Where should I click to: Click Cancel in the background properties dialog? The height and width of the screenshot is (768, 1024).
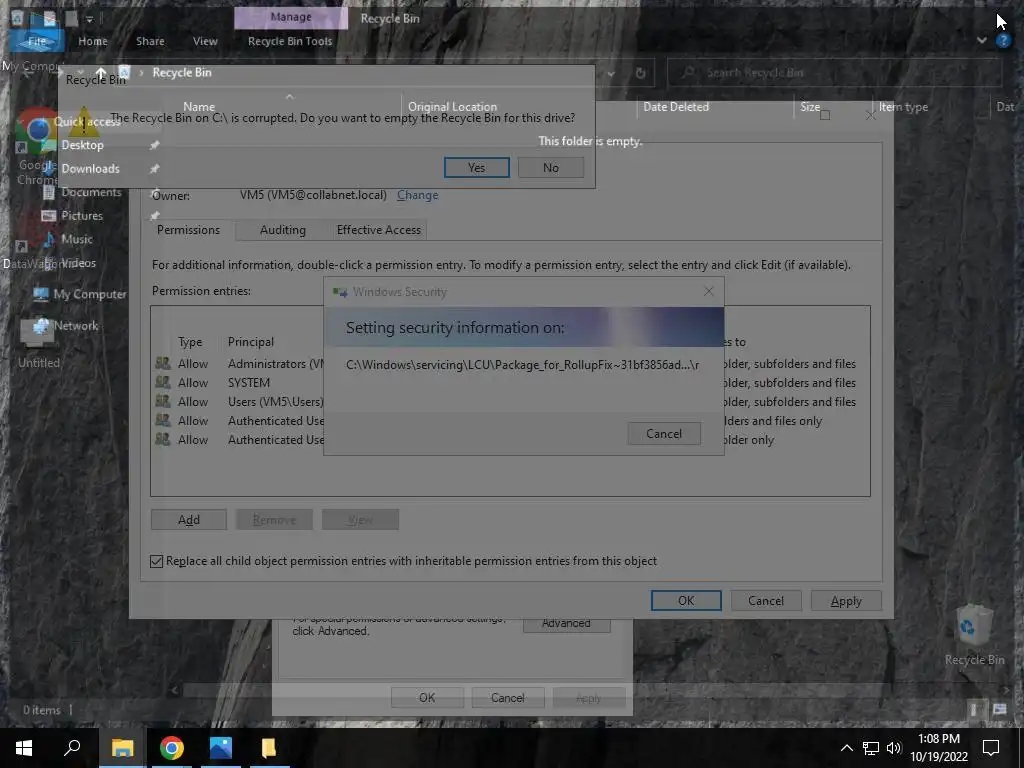click(507, 697)
